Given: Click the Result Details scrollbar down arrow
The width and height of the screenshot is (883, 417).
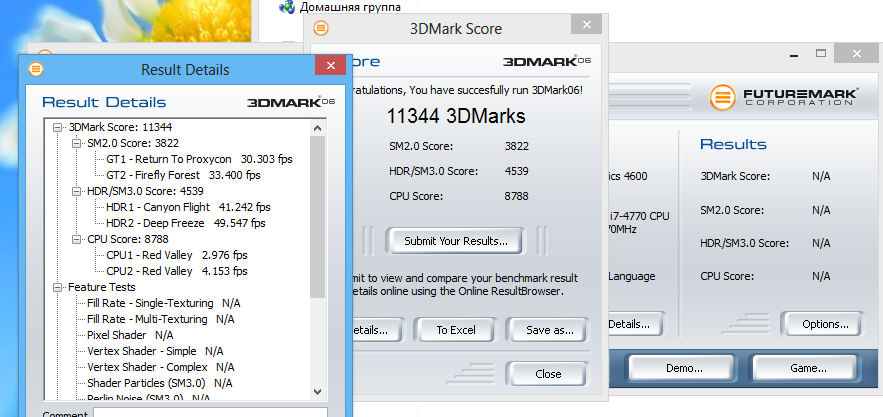Looking at the screenshot, I should click(x=318, y=391).
